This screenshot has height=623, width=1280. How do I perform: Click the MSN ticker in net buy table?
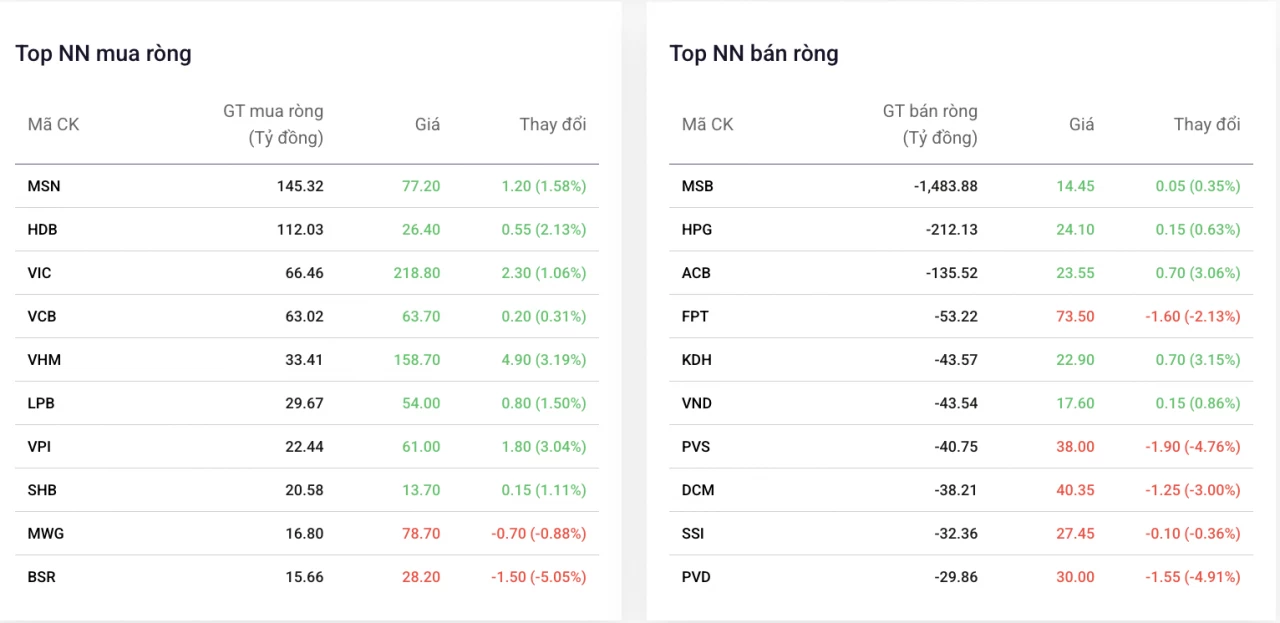44,186
